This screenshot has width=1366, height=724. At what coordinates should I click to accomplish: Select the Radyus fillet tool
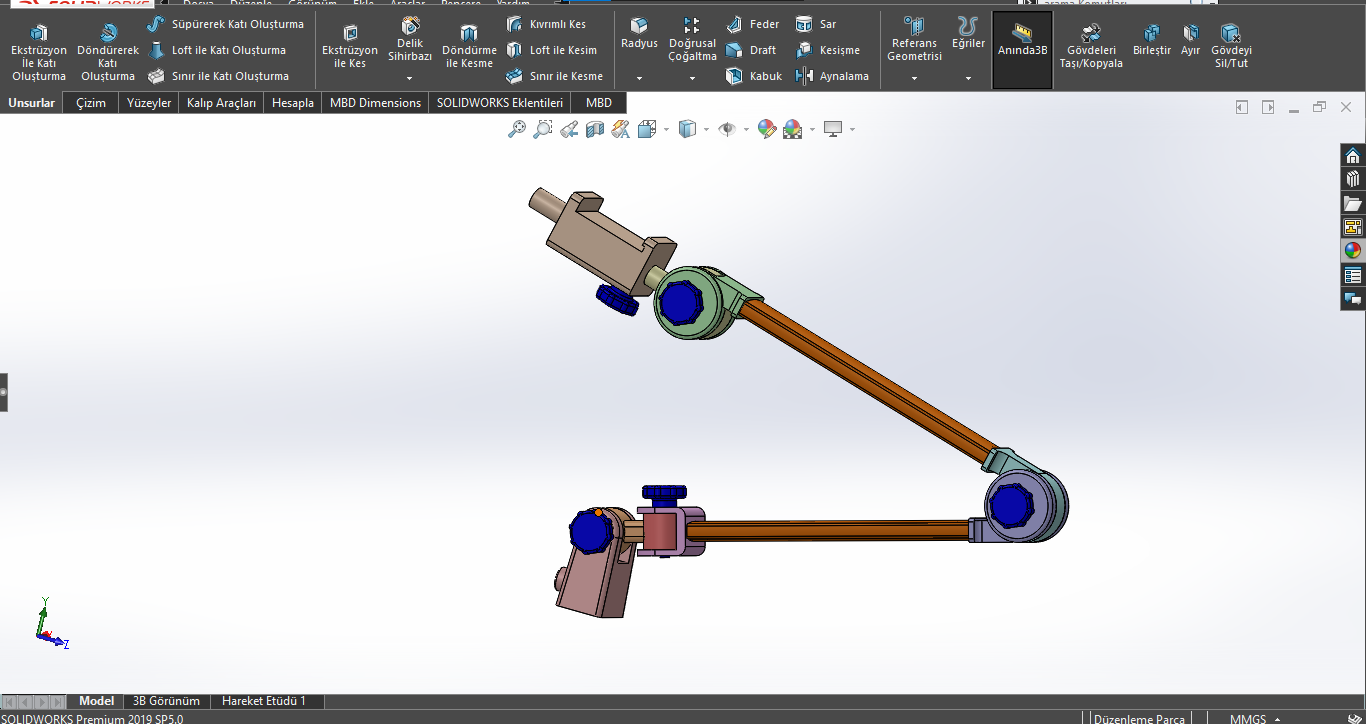coord(639,34)
